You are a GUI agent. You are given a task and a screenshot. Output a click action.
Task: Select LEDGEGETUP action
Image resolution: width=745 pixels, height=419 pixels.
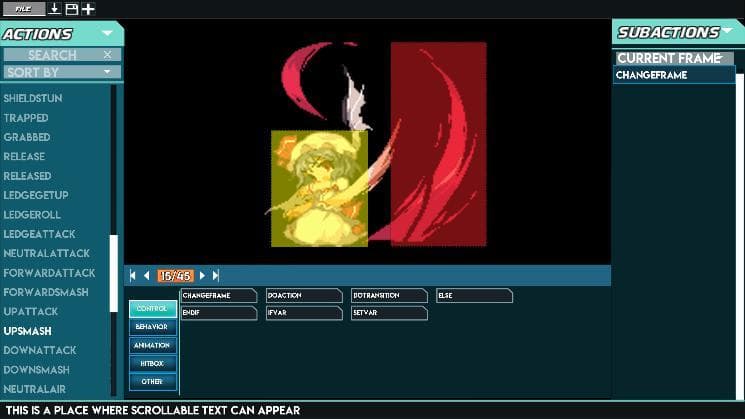click(x=36, y=195)
